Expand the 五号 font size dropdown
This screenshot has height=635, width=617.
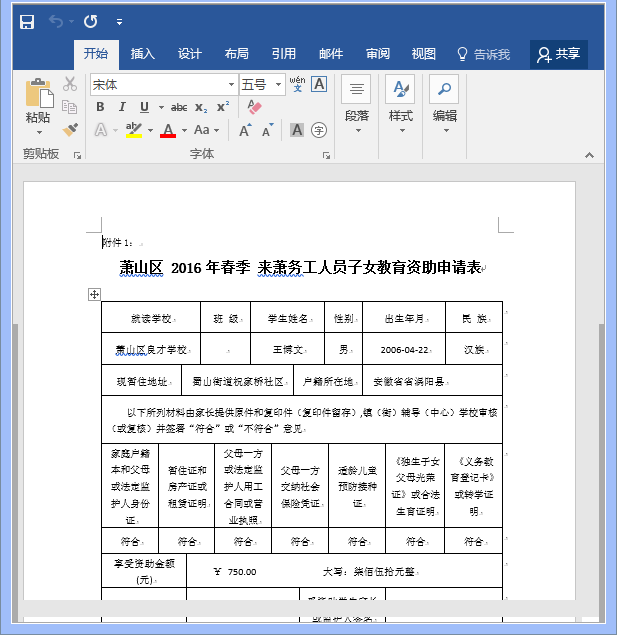click(x=279, y=85)
